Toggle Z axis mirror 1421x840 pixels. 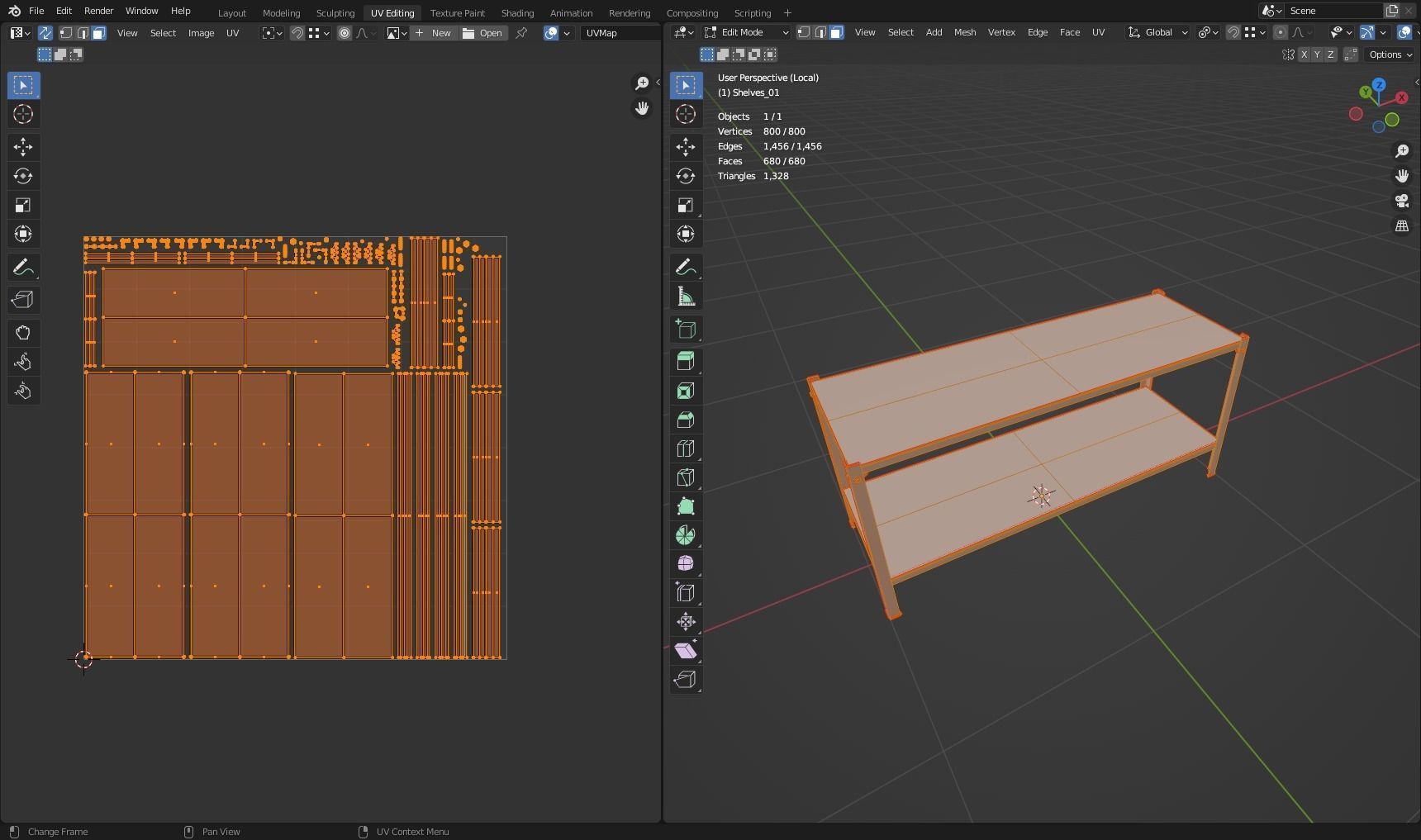point(1330,55)
